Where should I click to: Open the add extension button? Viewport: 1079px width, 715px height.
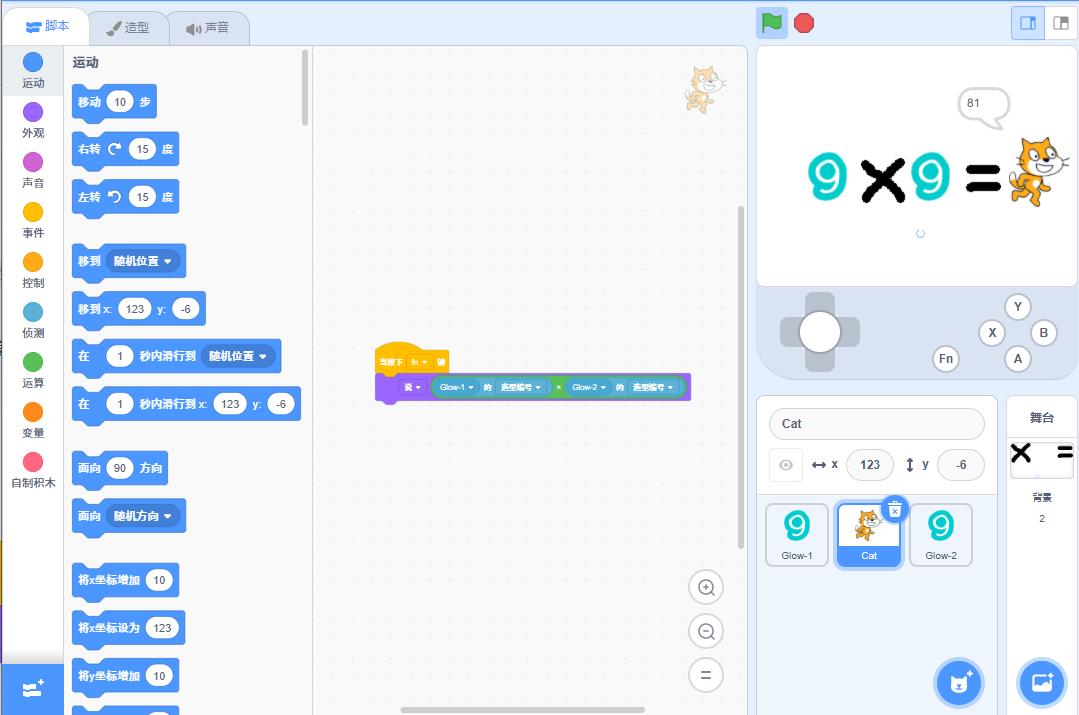click(32, 689)
